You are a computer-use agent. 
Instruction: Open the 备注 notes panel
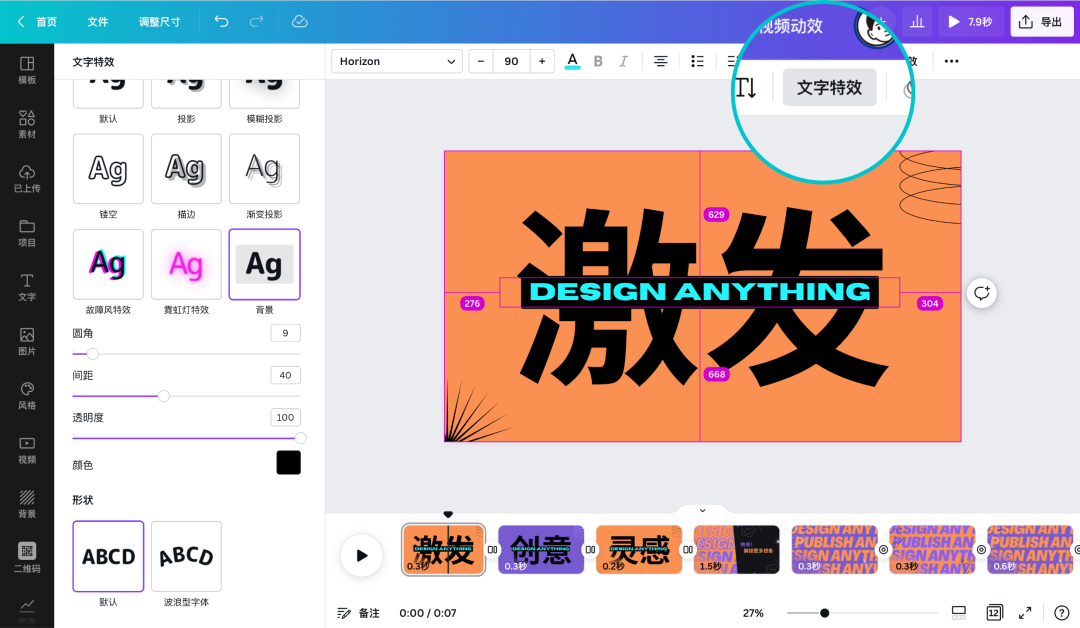click(358, 613)
